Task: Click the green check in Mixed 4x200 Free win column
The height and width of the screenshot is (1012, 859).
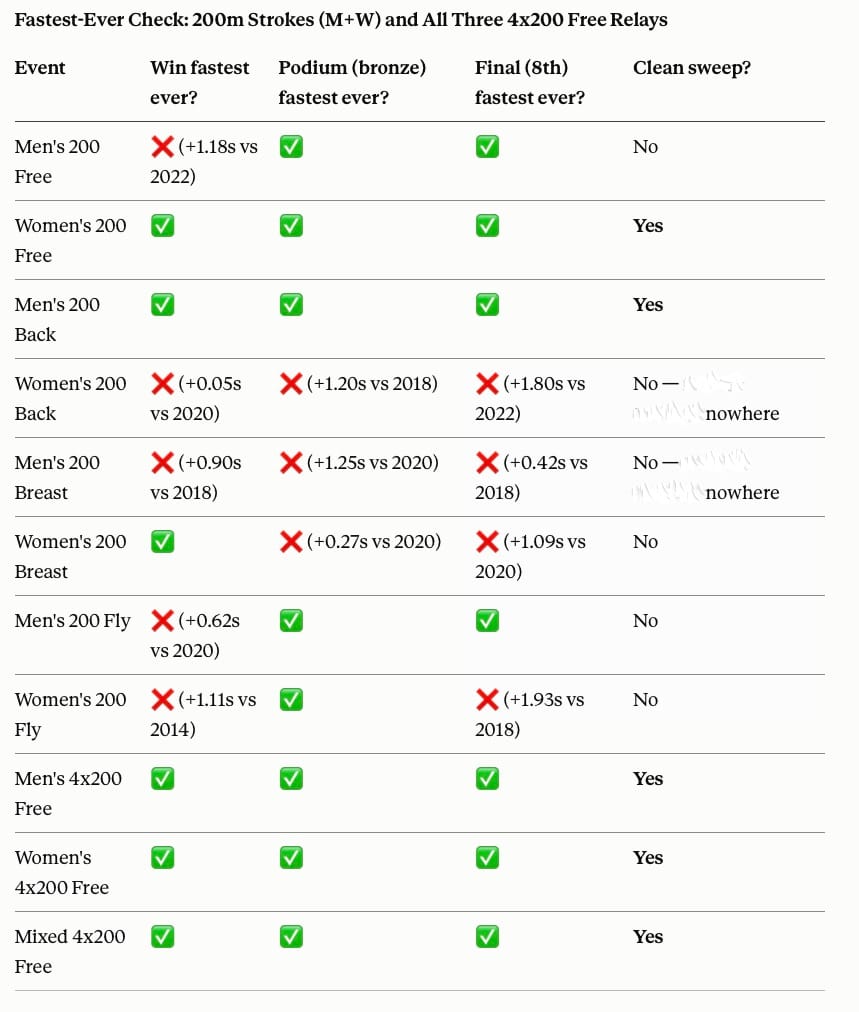Action: [x=162, y=936]
